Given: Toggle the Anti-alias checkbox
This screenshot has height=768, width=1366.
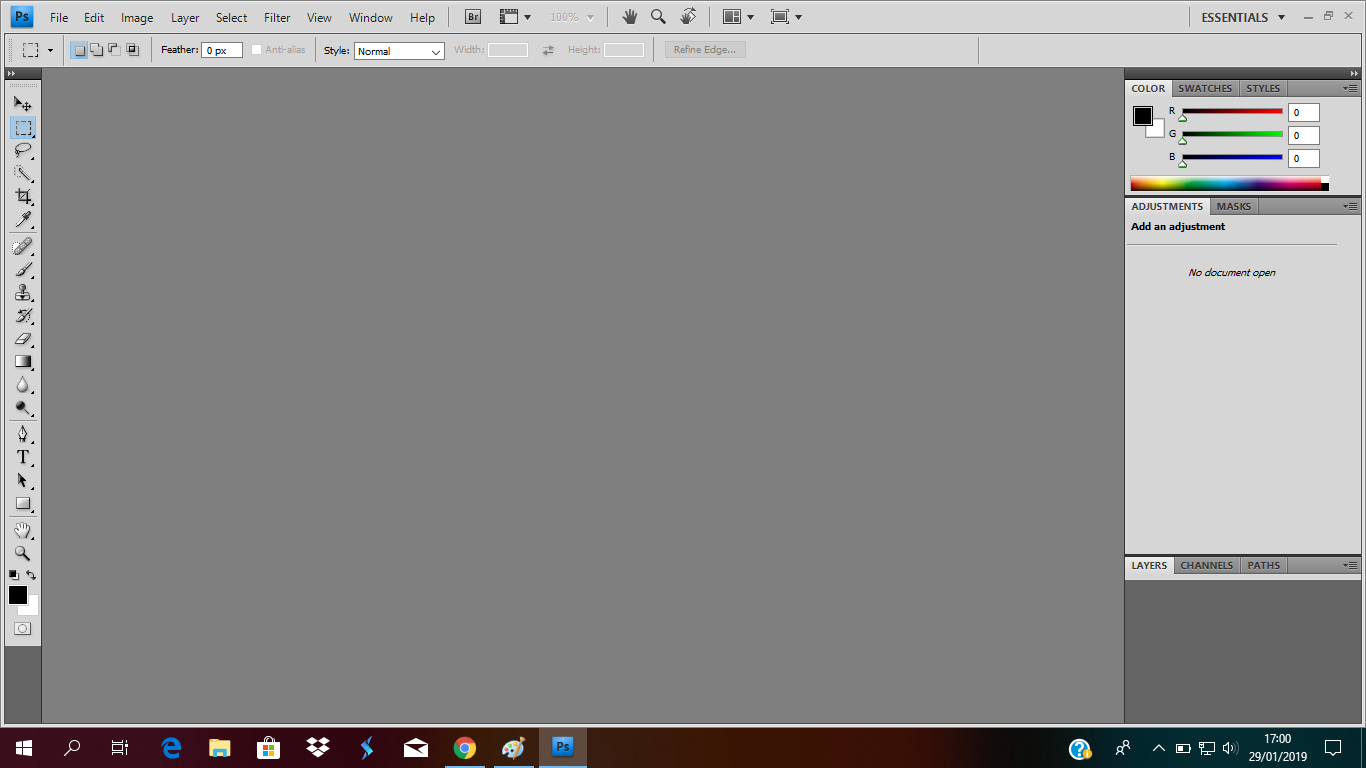Looking at the screenshot, I should (x=257, y=50).
